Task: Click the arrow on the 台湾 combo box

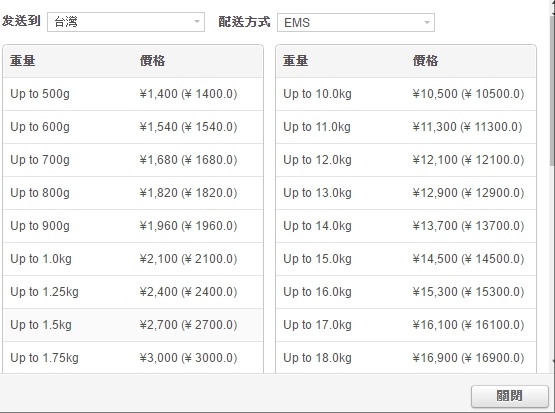Action: click(197, 22)
